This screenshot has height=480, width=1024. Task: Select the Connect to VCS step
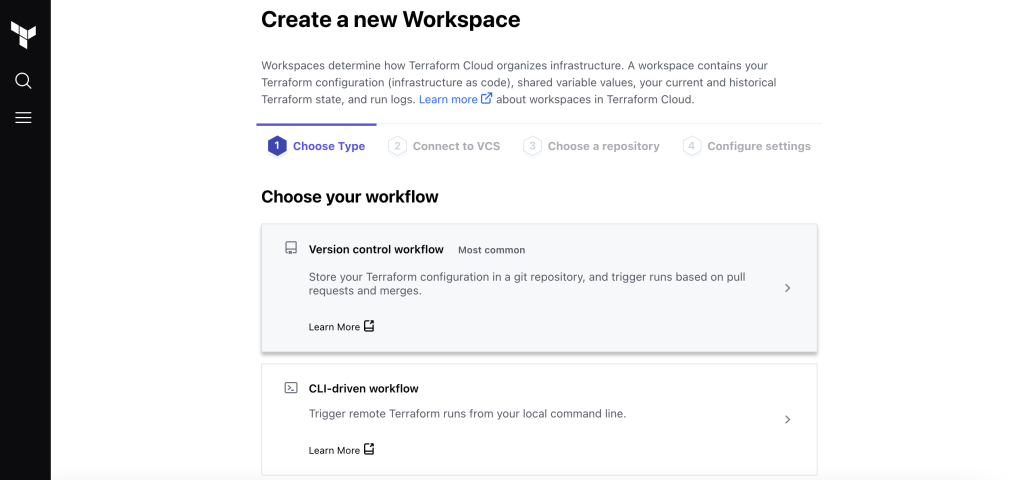pos(444,146)
